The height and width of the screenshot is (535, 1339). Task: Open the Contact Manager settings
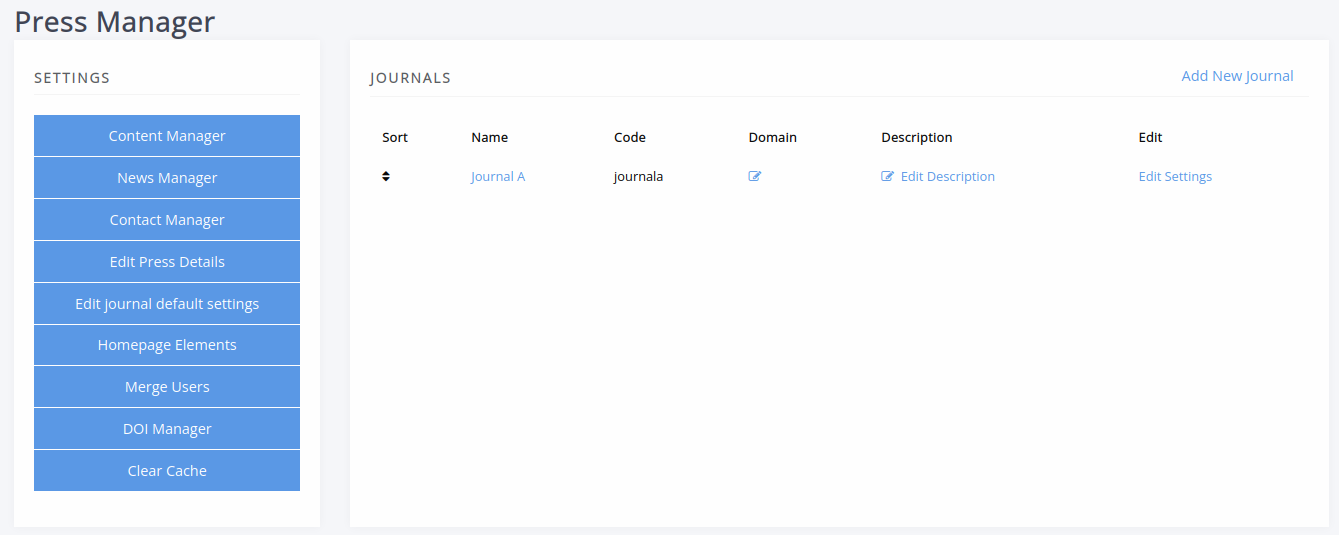pos(167,220)
